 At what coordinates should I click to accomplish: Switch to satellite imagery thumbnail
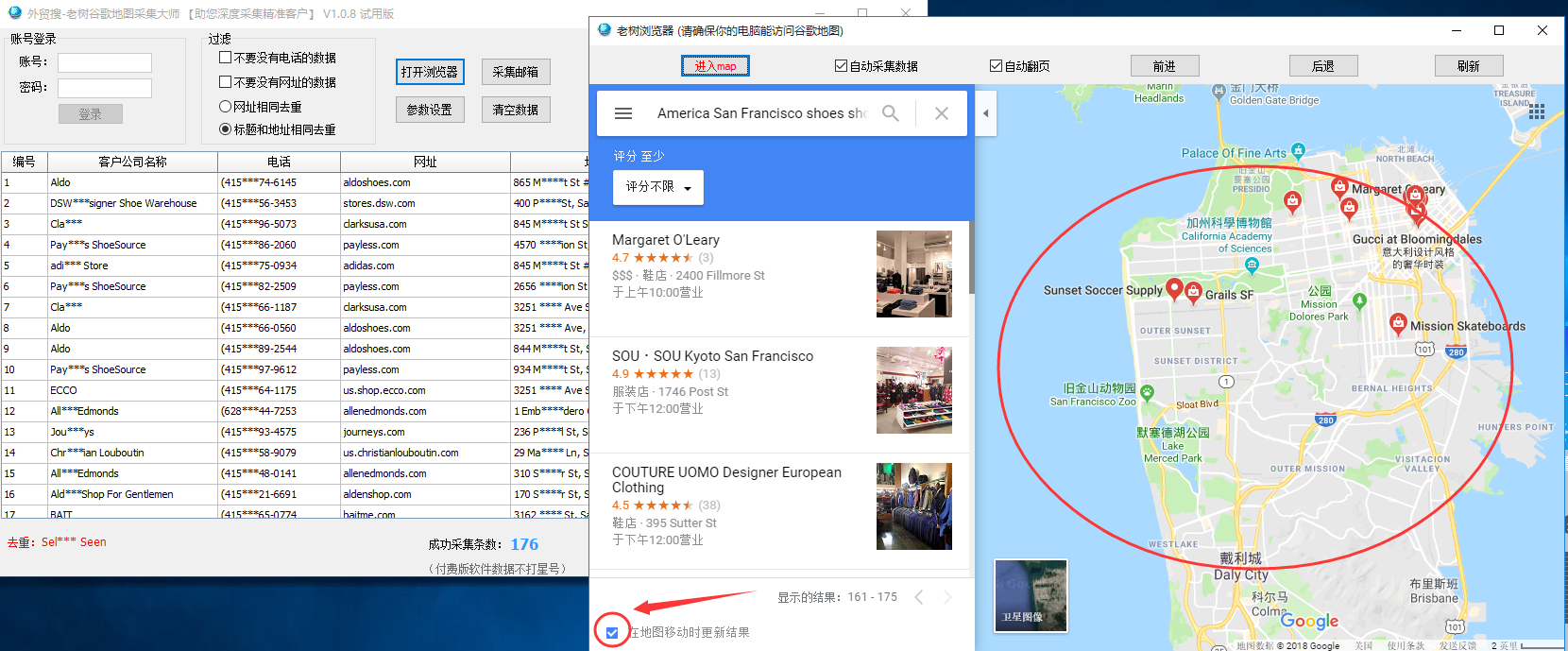pyautogui.click(x=1031, y=595)
